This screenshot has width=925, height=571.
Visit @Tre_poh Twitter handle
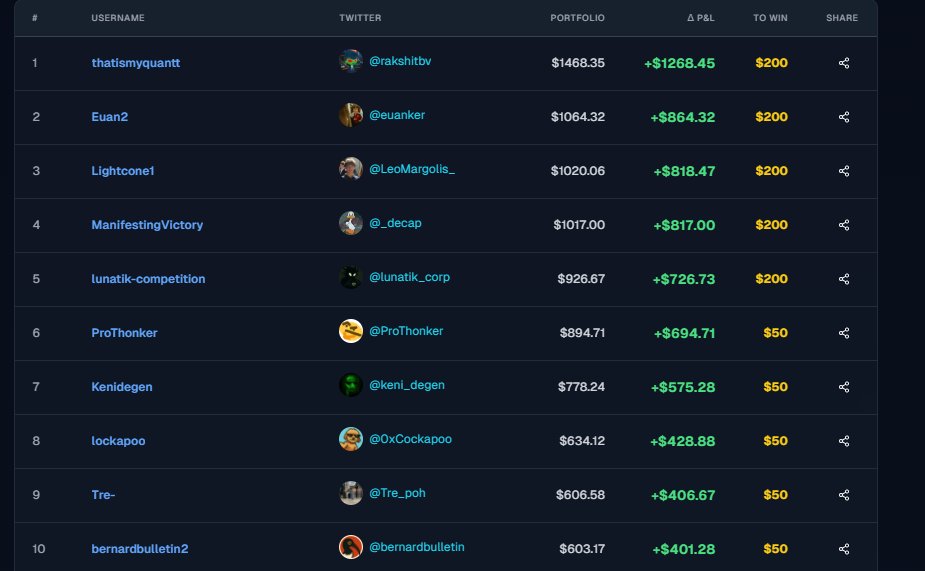point(397,493)
